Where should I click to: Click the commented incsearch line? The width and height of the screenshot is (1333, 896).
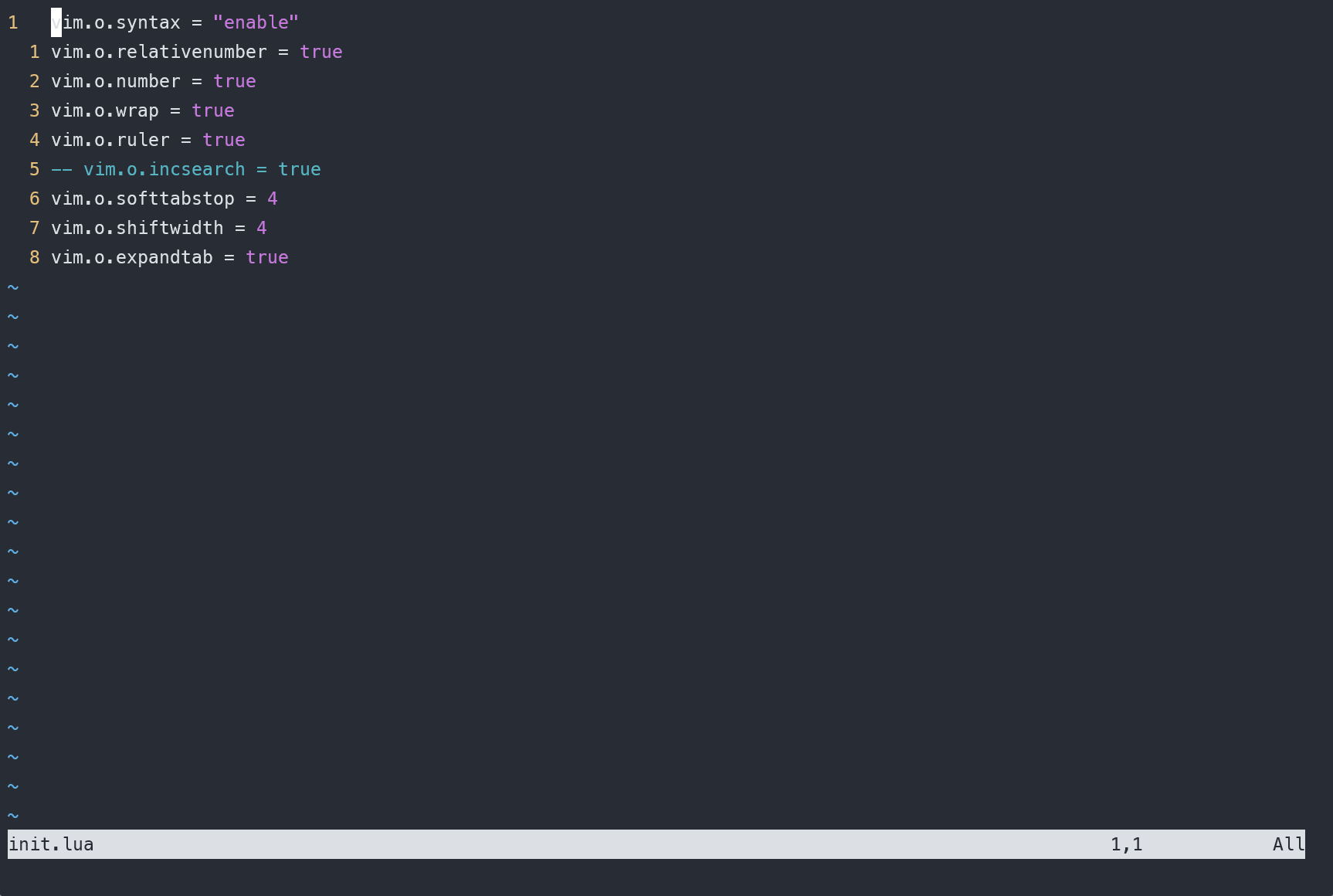[185, 170]
